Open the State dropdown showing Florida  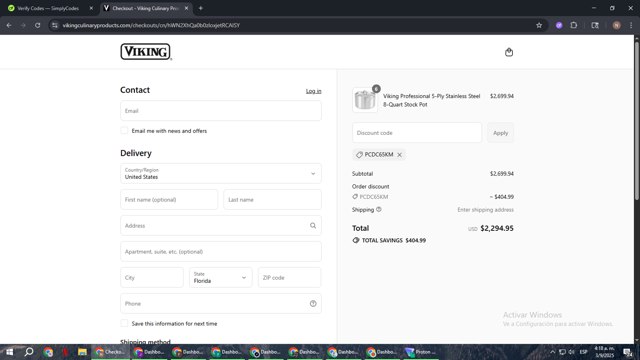click(x=220, y=278)
